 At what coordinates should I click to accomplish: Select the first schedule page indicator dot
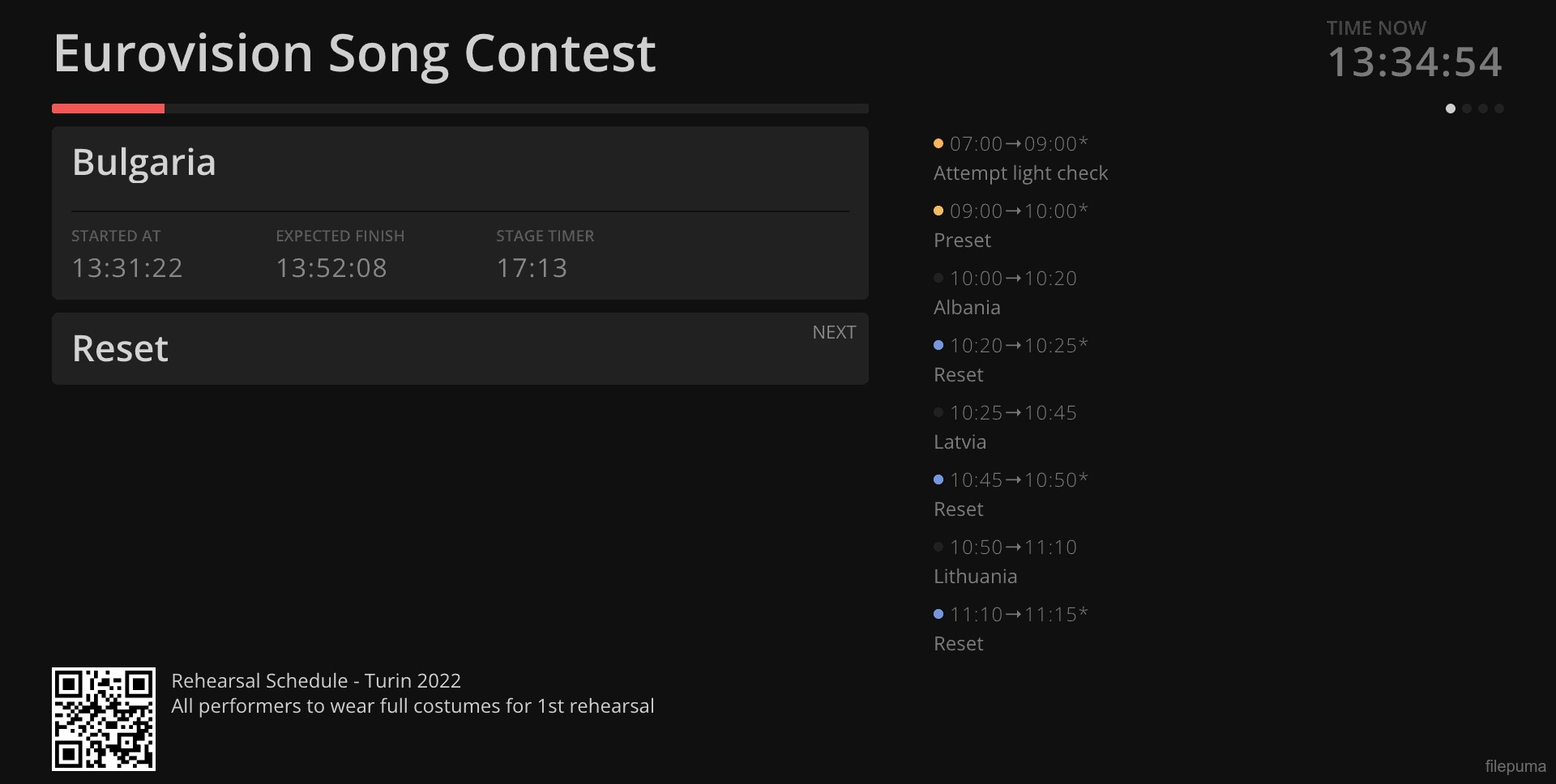click(1451, 109)
